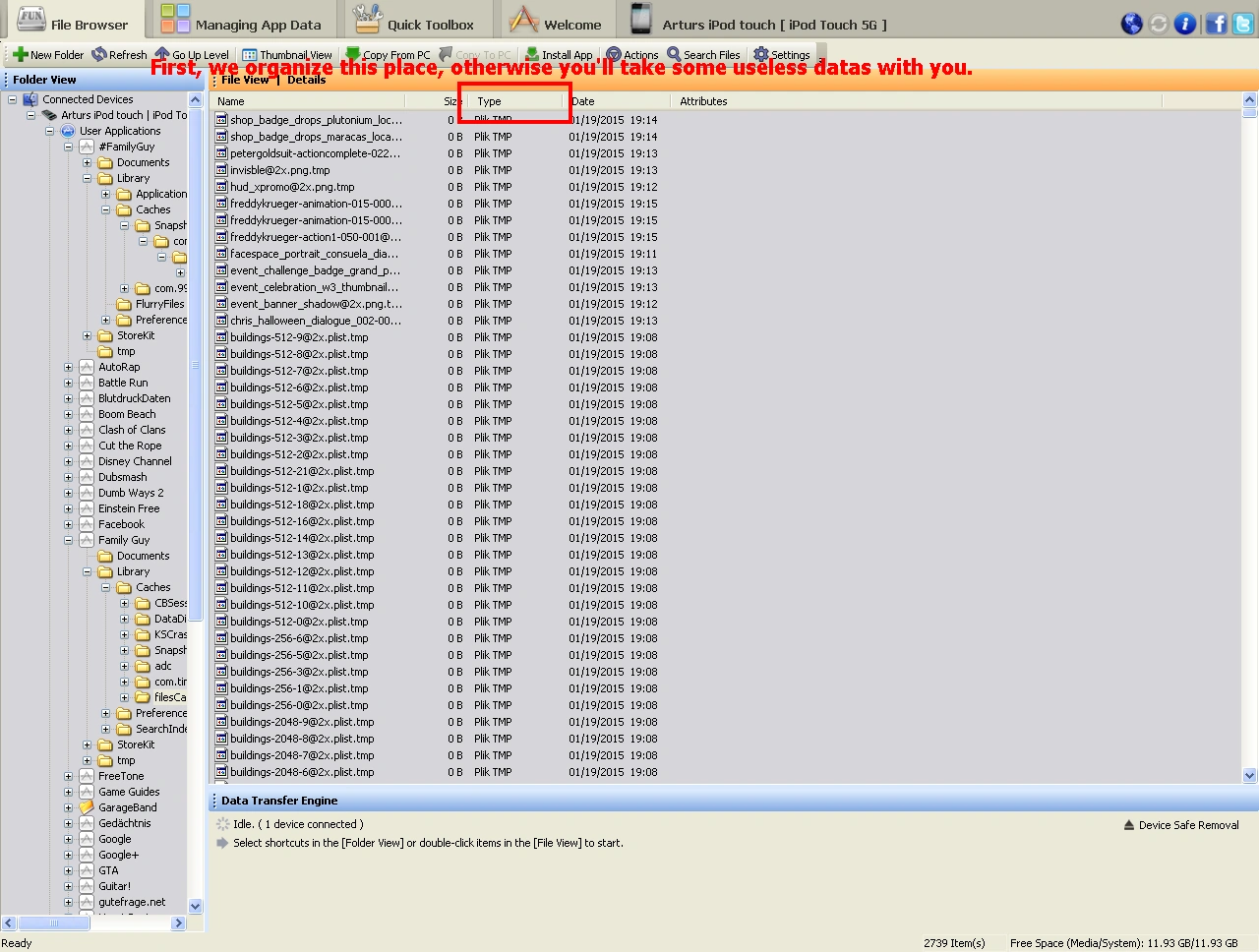The height and width of the screenshot is (952, 1259).
Task: Click the GarageBand app icon in the tree
Action: pos(87,807)
